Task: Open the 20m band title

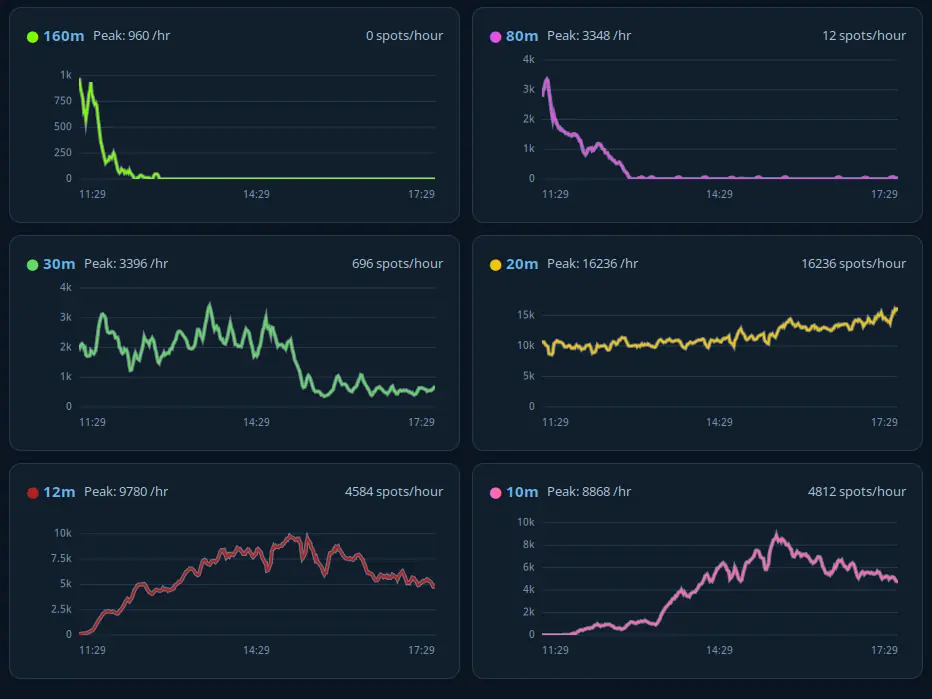Action: 522,264
